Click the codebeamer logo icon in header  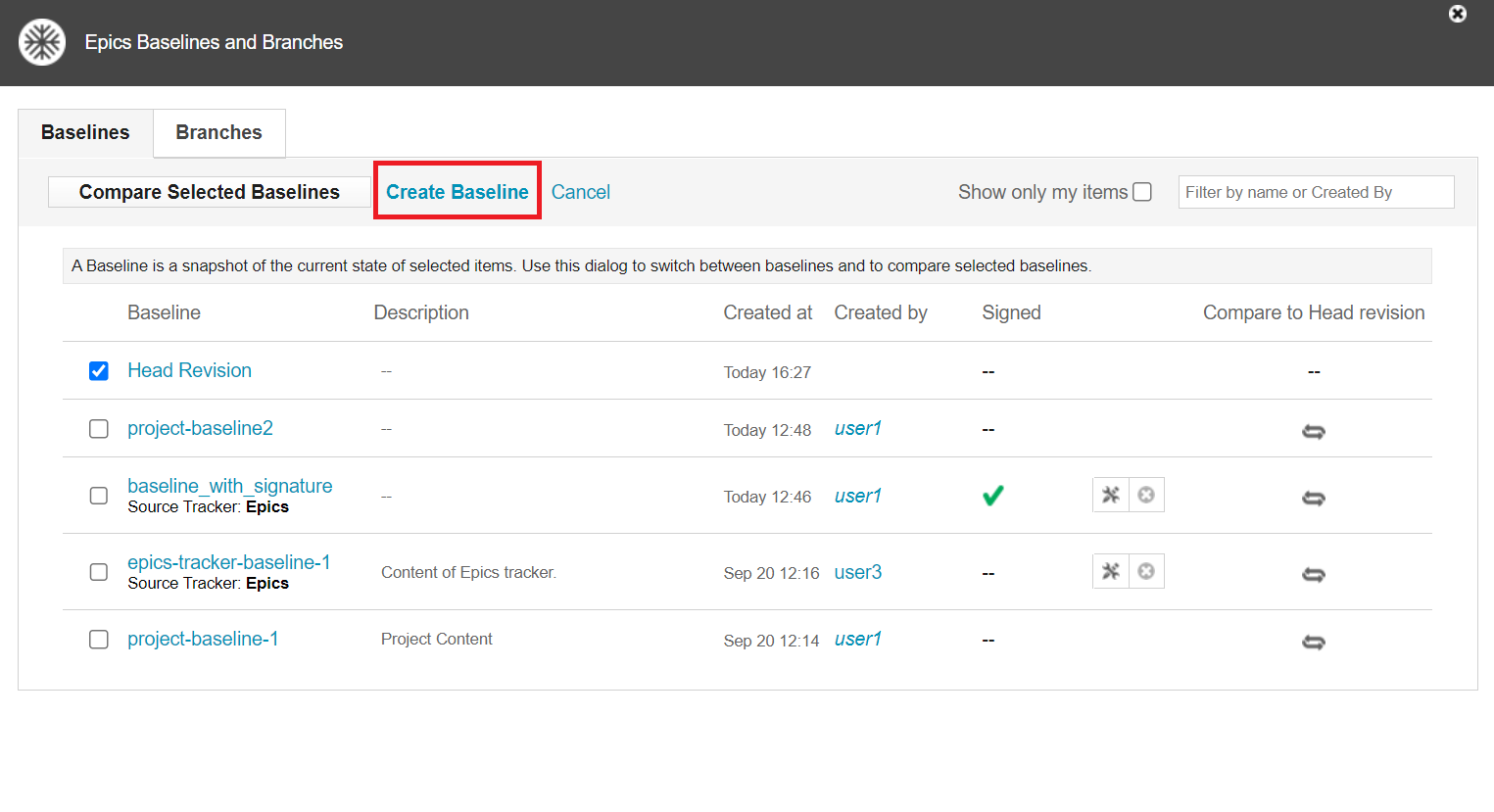[x=42, y=42]
